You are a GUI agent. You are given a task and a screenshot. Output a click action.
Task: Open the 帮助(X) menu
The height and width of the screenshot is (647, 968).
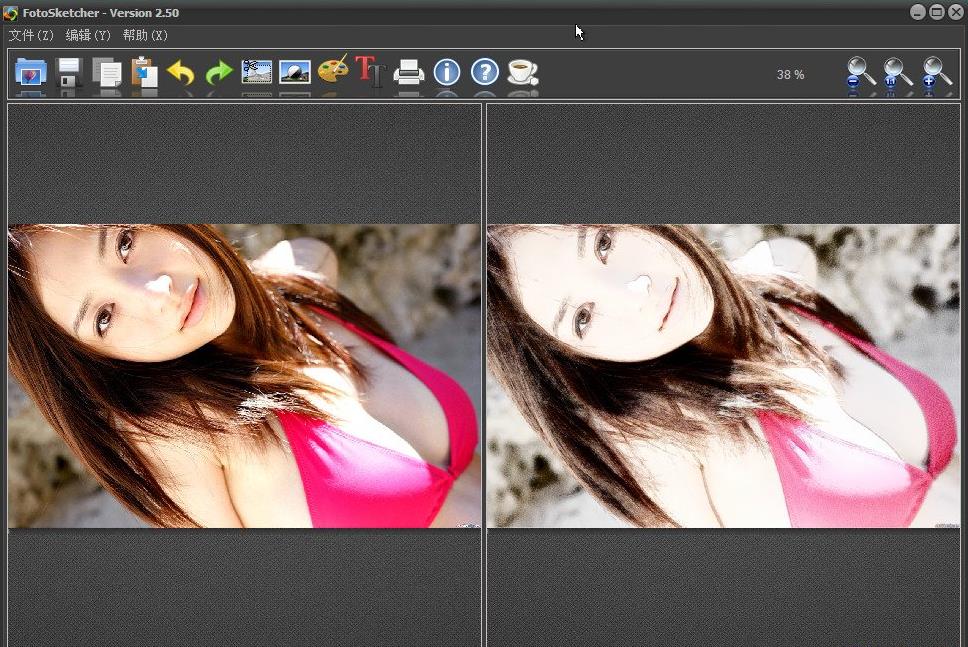(x=145, y=35)
